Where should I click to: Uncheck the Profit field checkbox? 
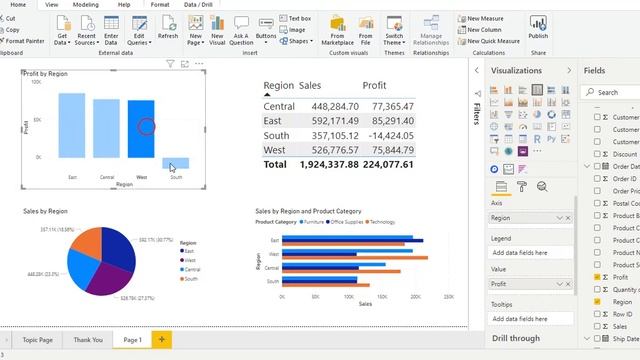click(597, 277)
